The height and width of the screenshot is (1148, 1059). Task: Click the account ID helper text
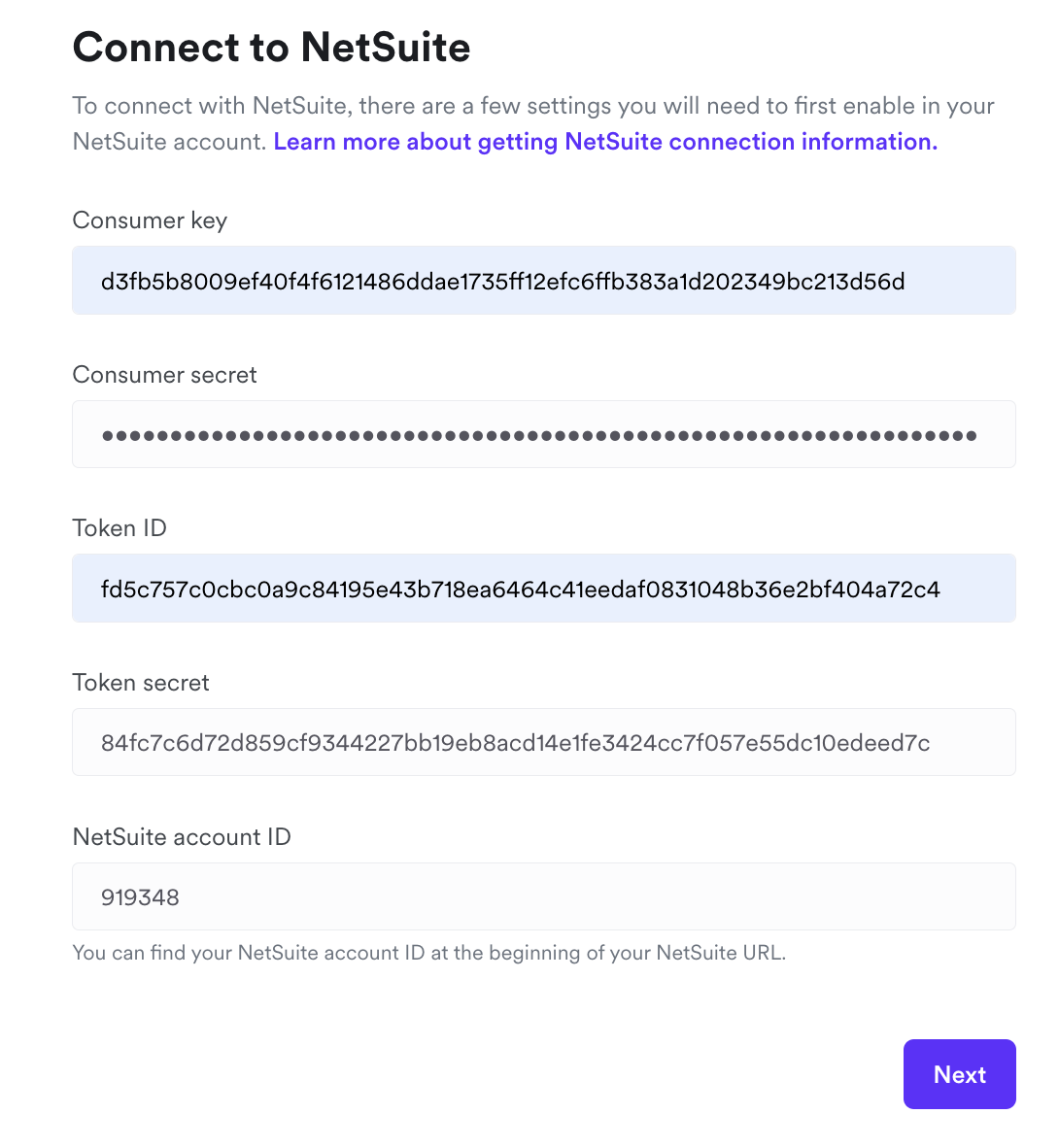pos(429,953)
